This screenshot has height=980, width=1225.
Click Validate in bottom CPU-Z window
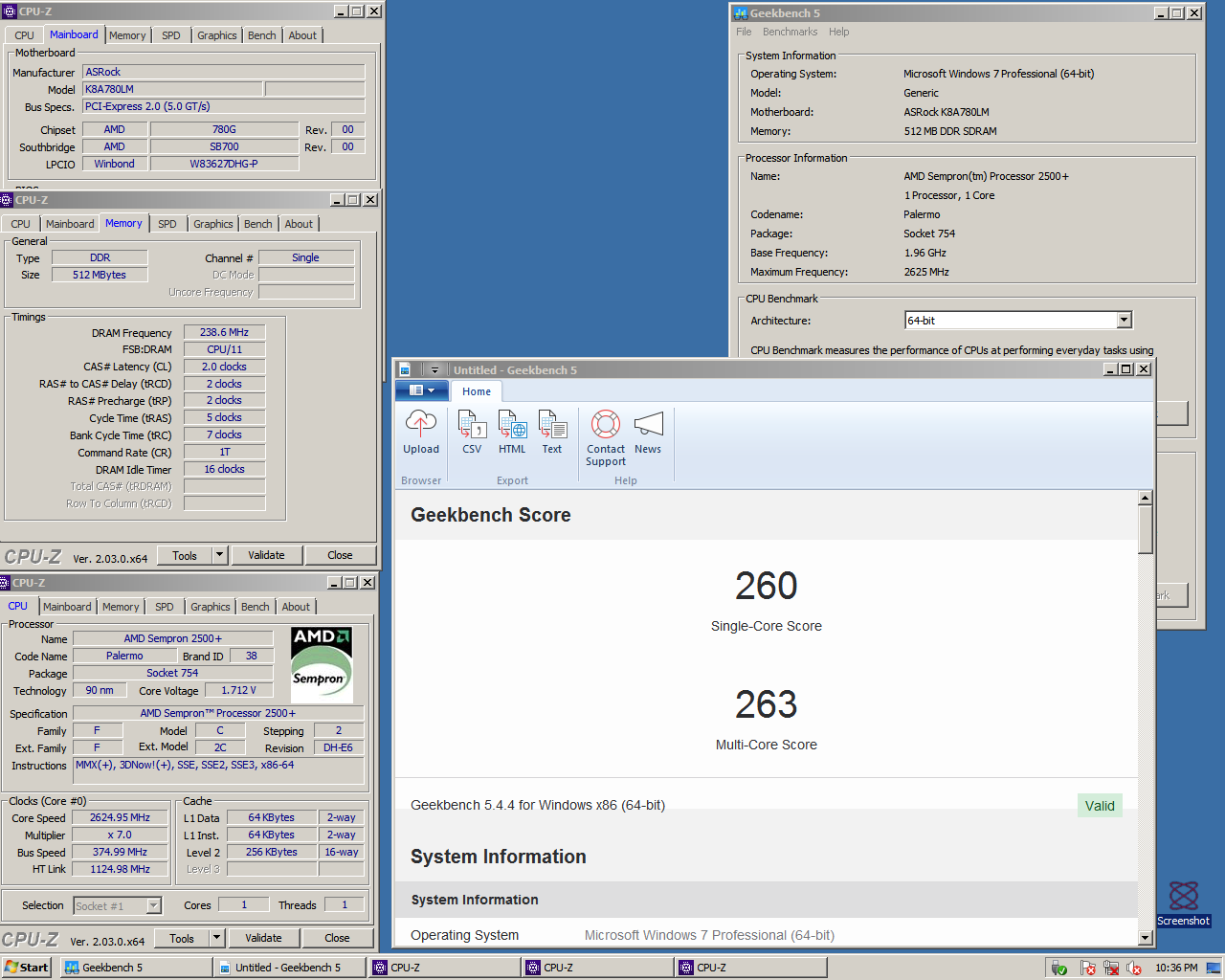pos(263,939)
